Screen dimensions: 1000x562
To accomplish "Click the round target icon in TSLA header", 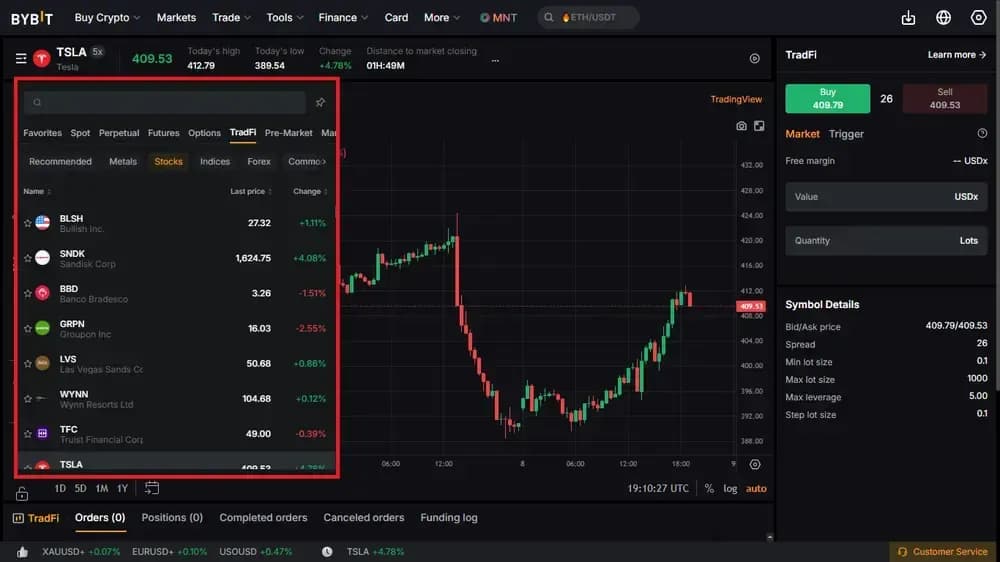I will coord(754,59).
